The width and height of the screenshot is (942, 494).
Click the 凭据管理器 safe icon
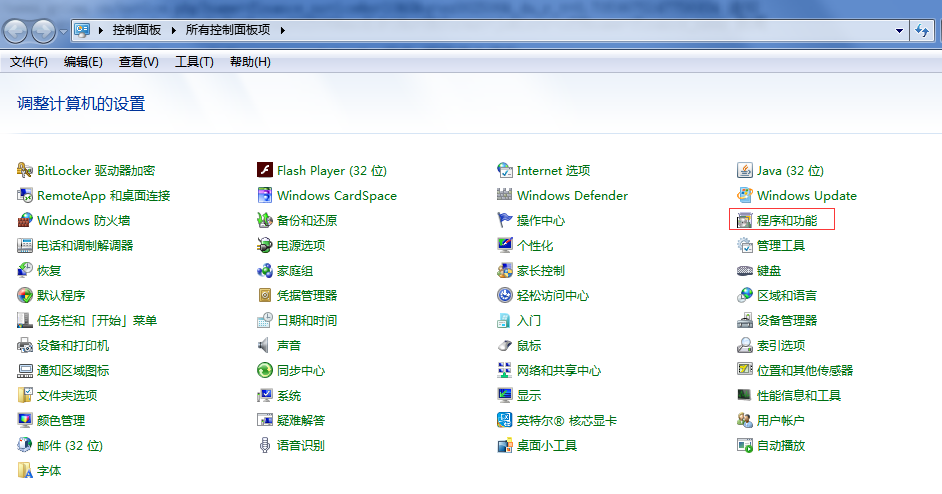coord(265,296)
